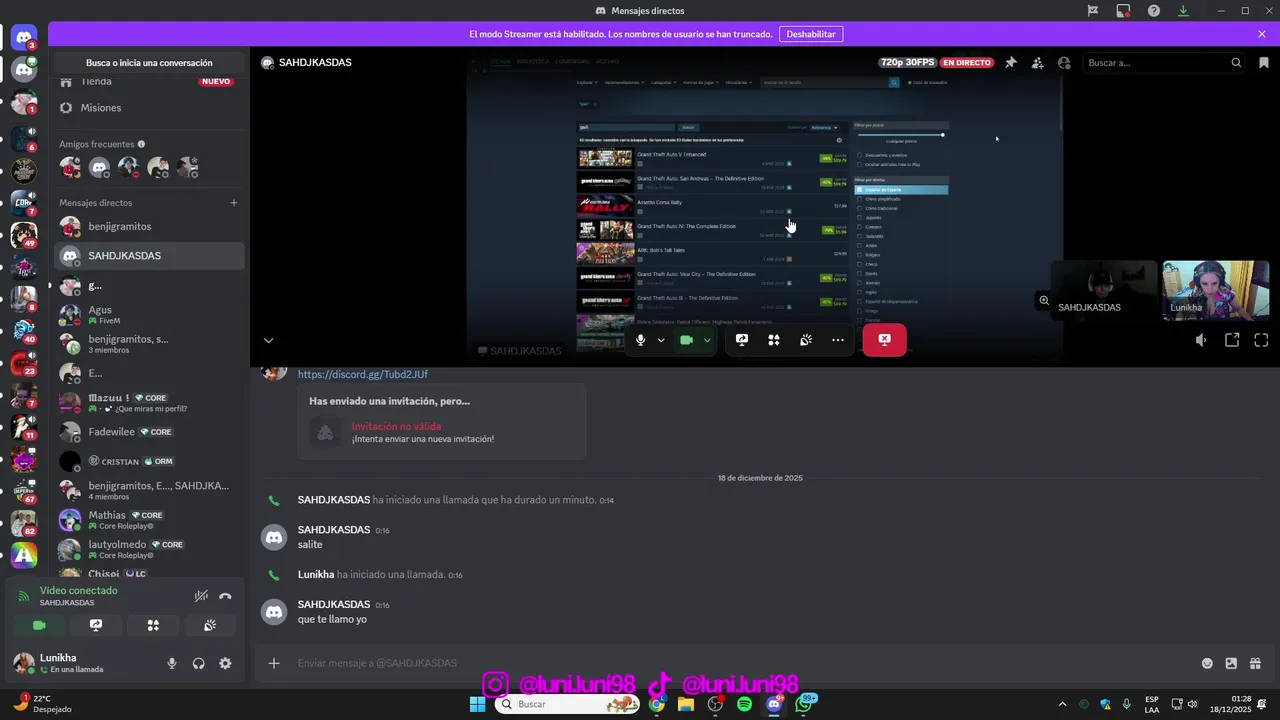
Task: Open microphone options arrow in call bar
Action: pyautogui.click(x=661, y=340)
